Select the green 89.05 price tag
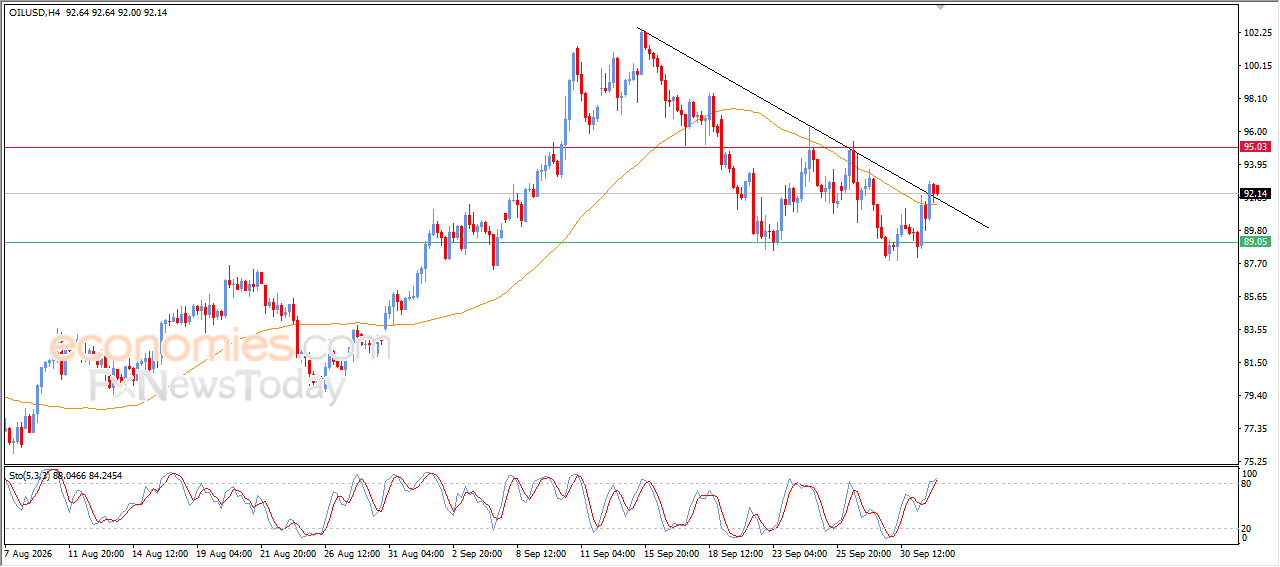Screen dimensions: 1280x567 pyautogui.click(x=1255, y=242)
